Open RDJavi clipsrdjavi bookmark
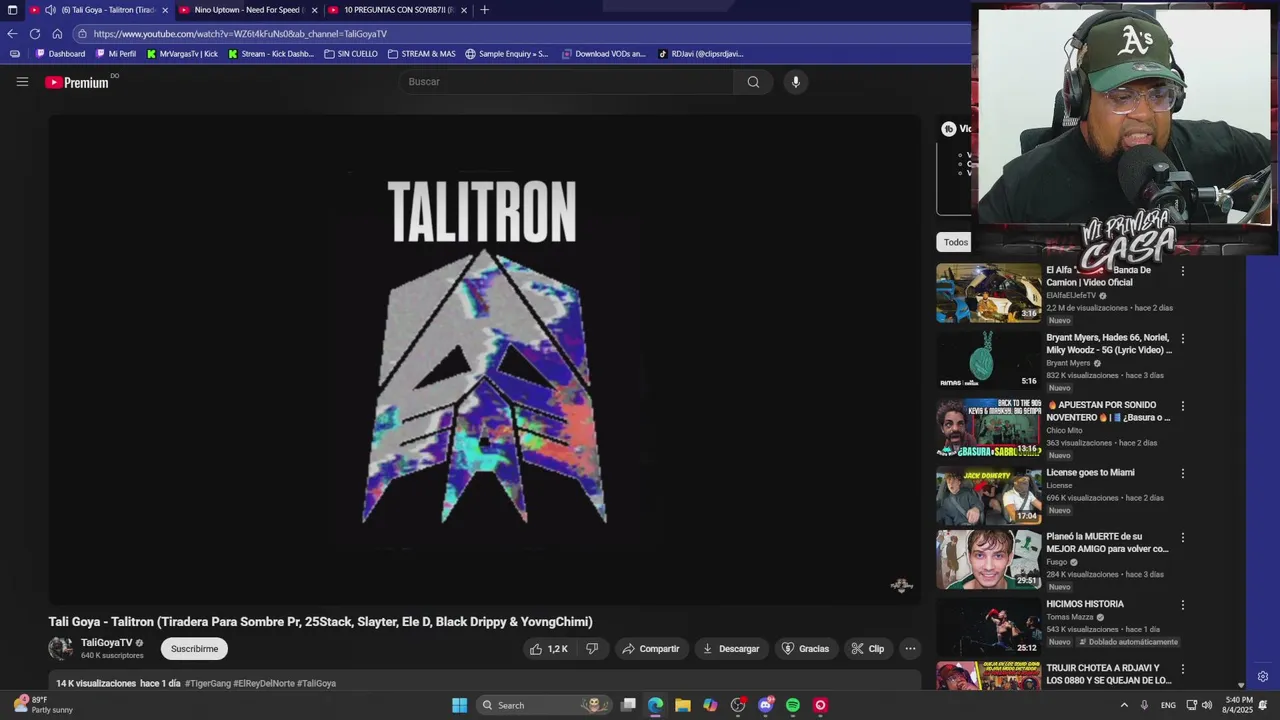 pyautogui.click(x=701, y=54)
